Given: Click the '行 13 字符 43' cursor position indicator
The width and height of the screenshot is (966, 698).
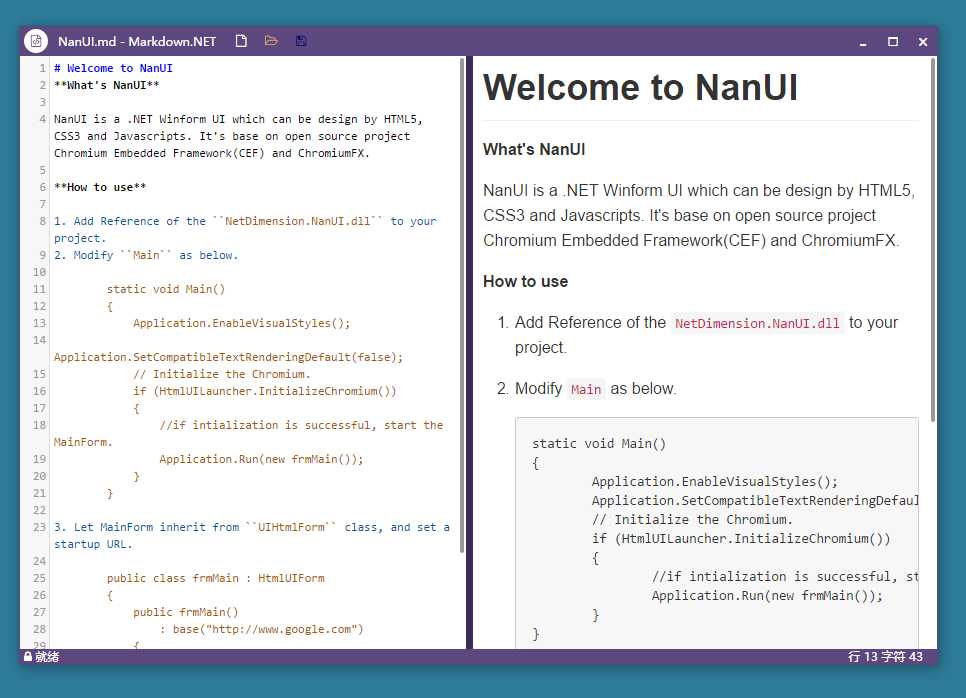Looking at the screenshot, I should (x=885, y=657).
